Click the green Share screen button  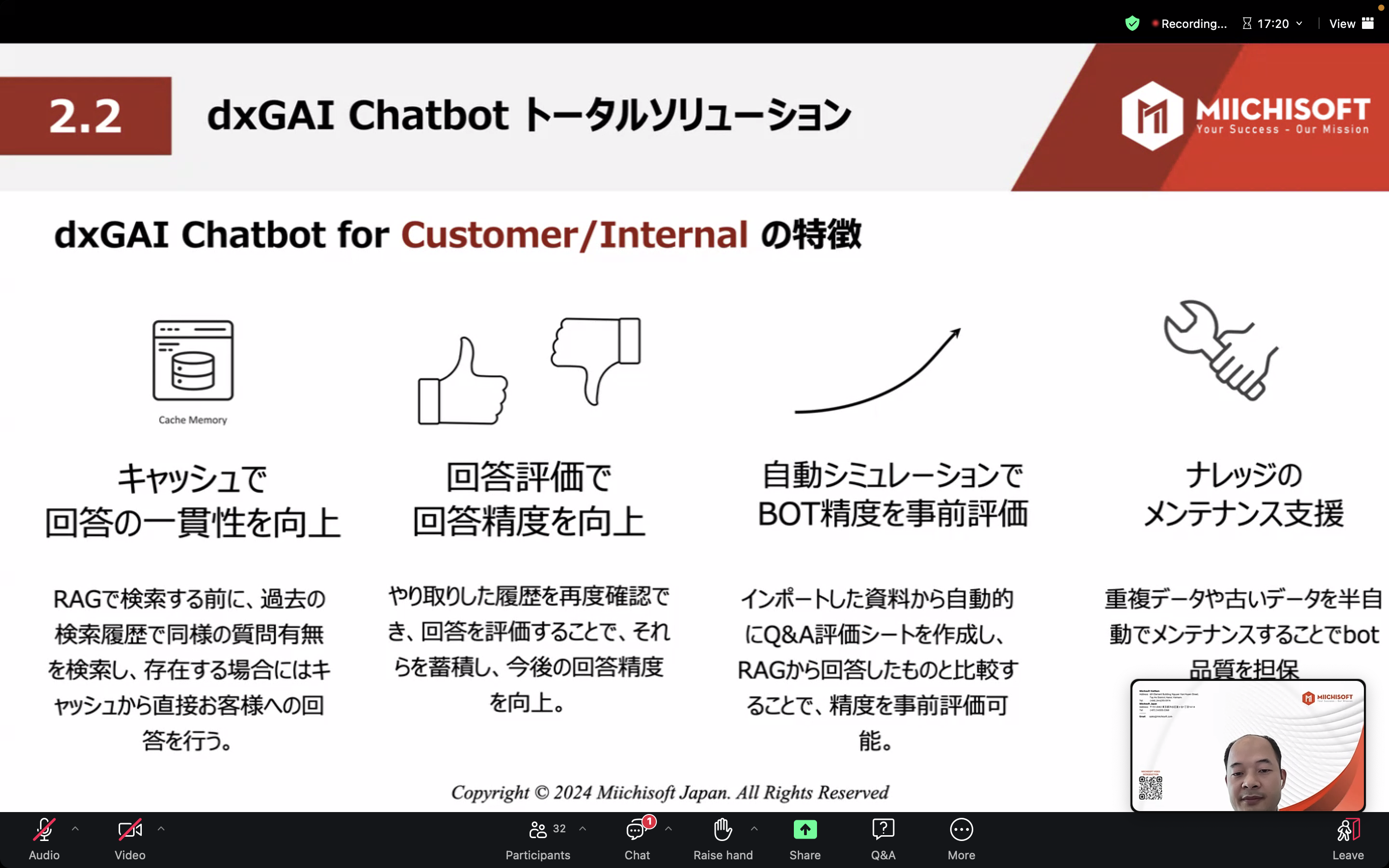pos(804,829)
